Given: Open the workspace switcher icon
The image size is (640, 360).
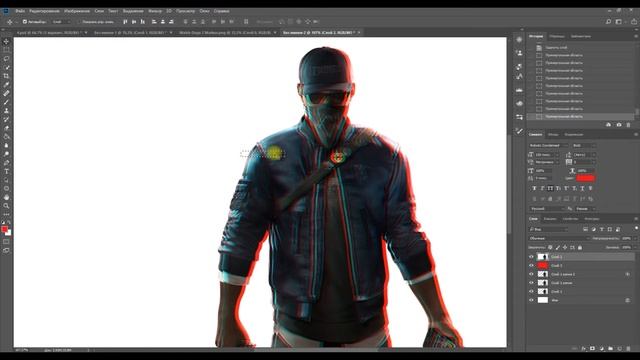Looking at the screenshot, I should tap(619, 22).
